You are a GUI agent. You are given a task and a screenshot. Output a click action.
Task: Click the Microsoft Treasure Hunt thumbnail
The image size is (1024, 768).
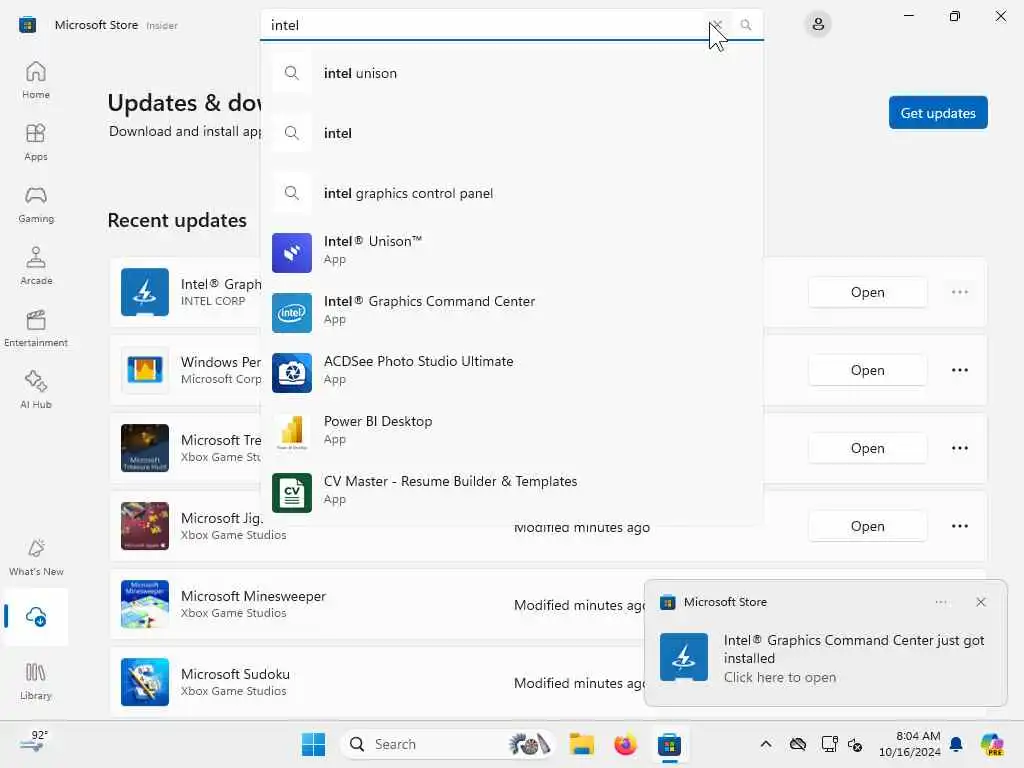(x=145, y=448)
